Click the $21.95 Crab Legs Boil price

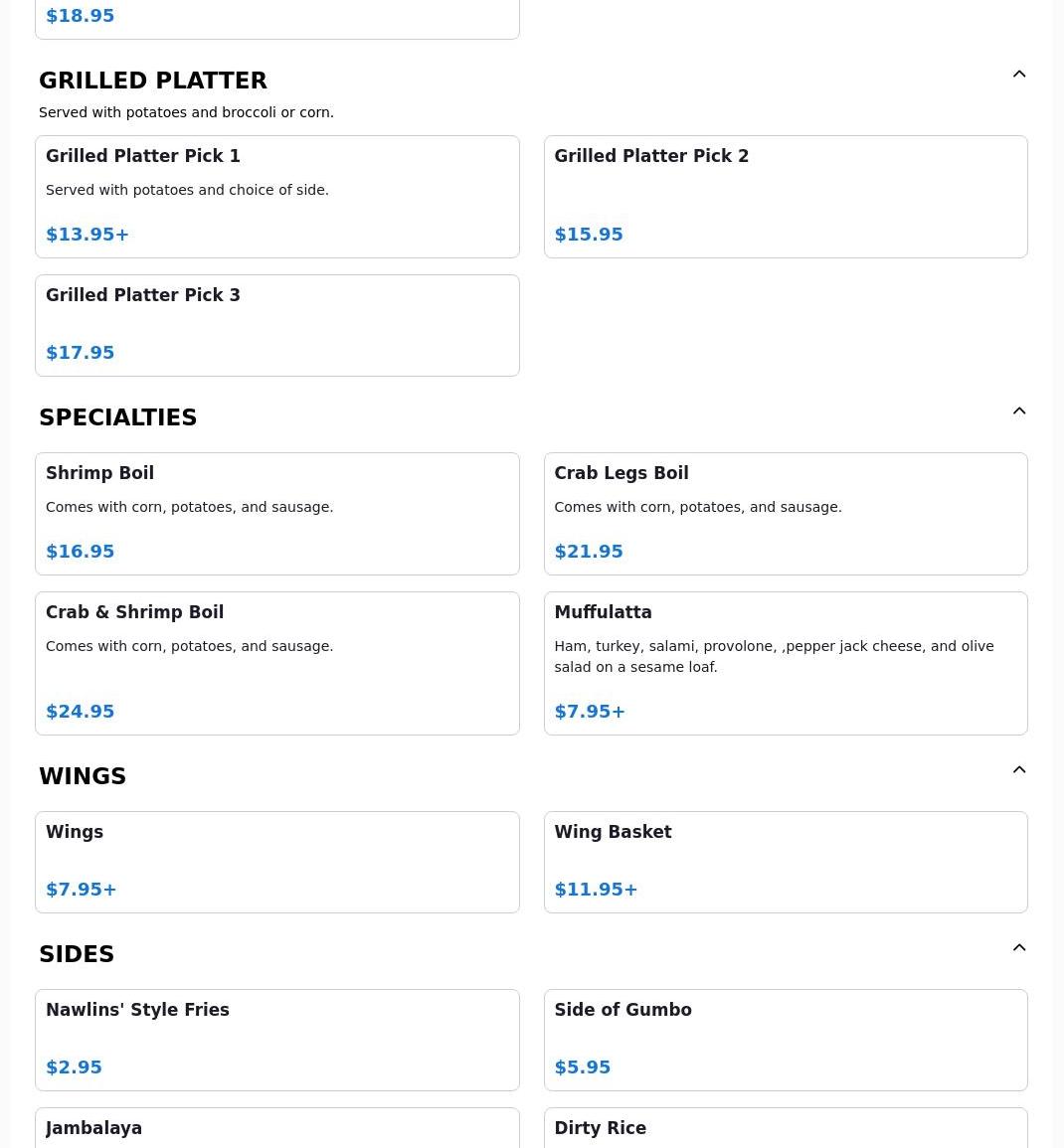(589, 552)
